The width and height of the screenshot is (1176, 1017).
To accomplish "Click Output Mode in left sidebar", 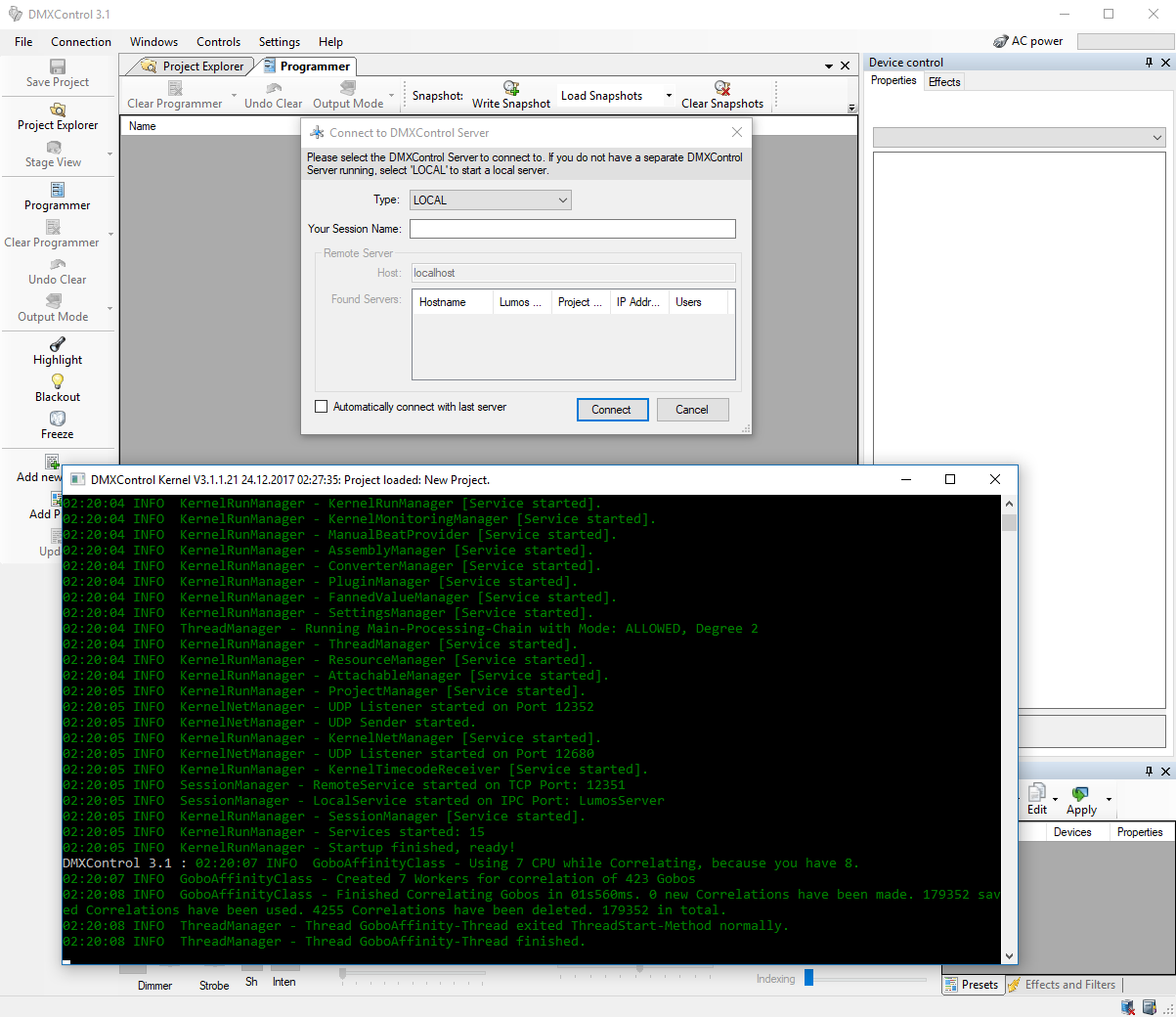I will (x=53, y=309).
